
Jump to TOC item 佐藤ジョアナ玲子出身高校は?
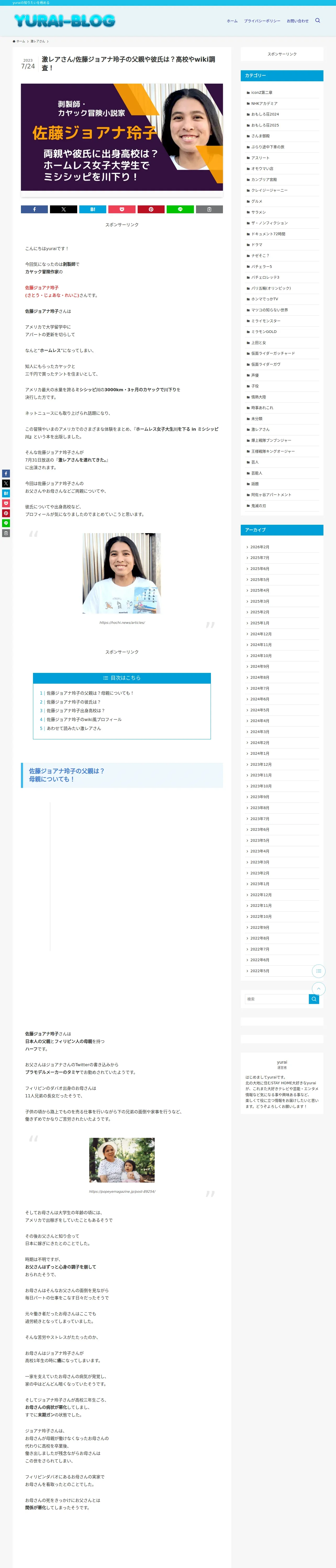(x=76, y=711)
